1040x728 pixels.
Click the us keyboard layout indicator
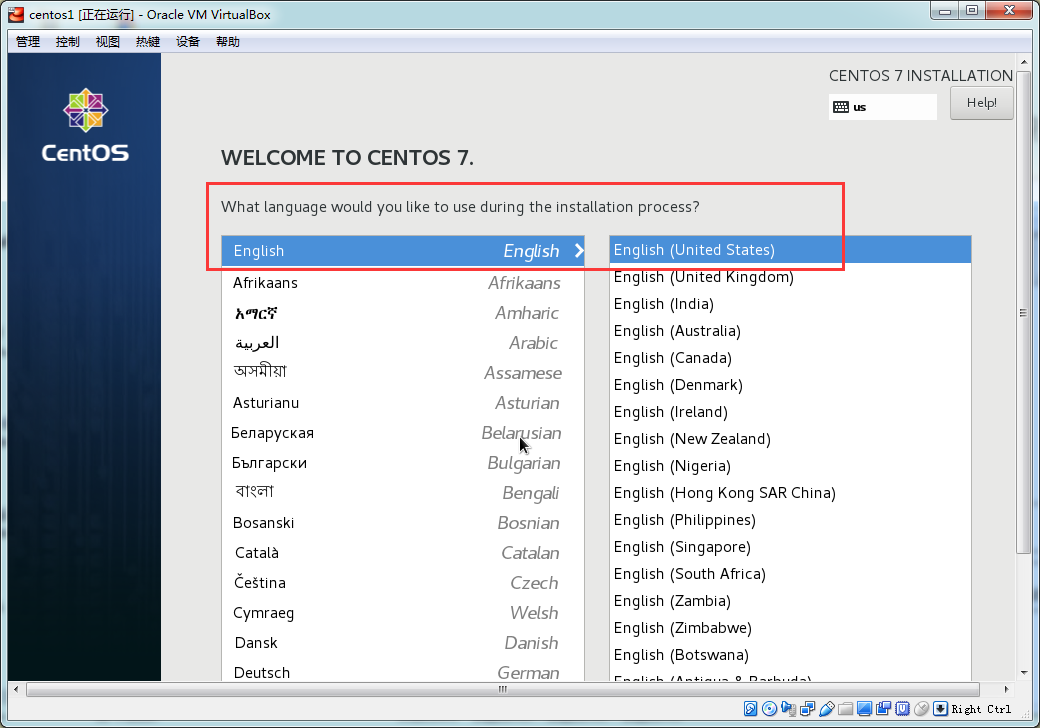point(882,107)
